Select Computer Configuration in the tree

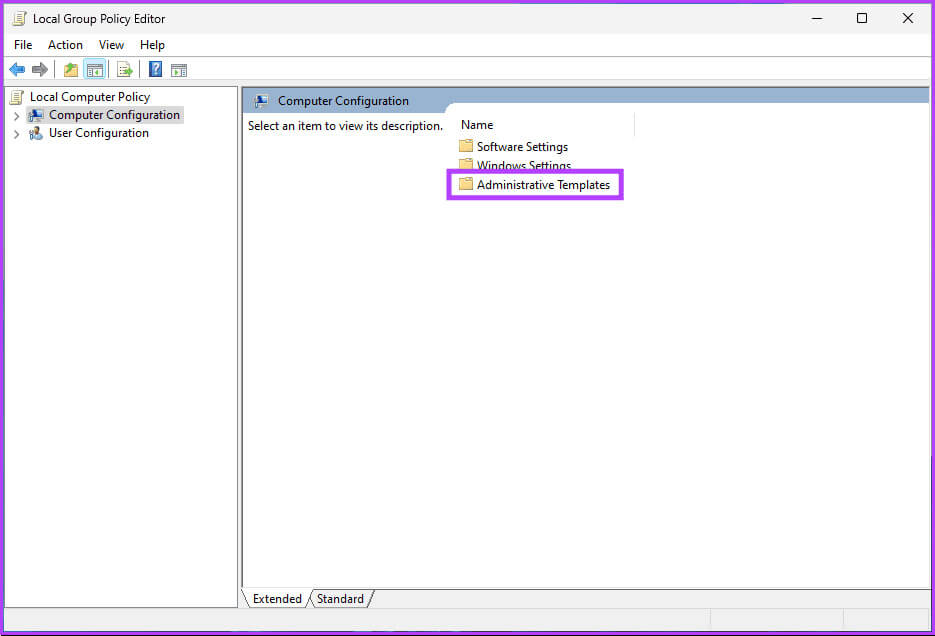click(114, 115)
